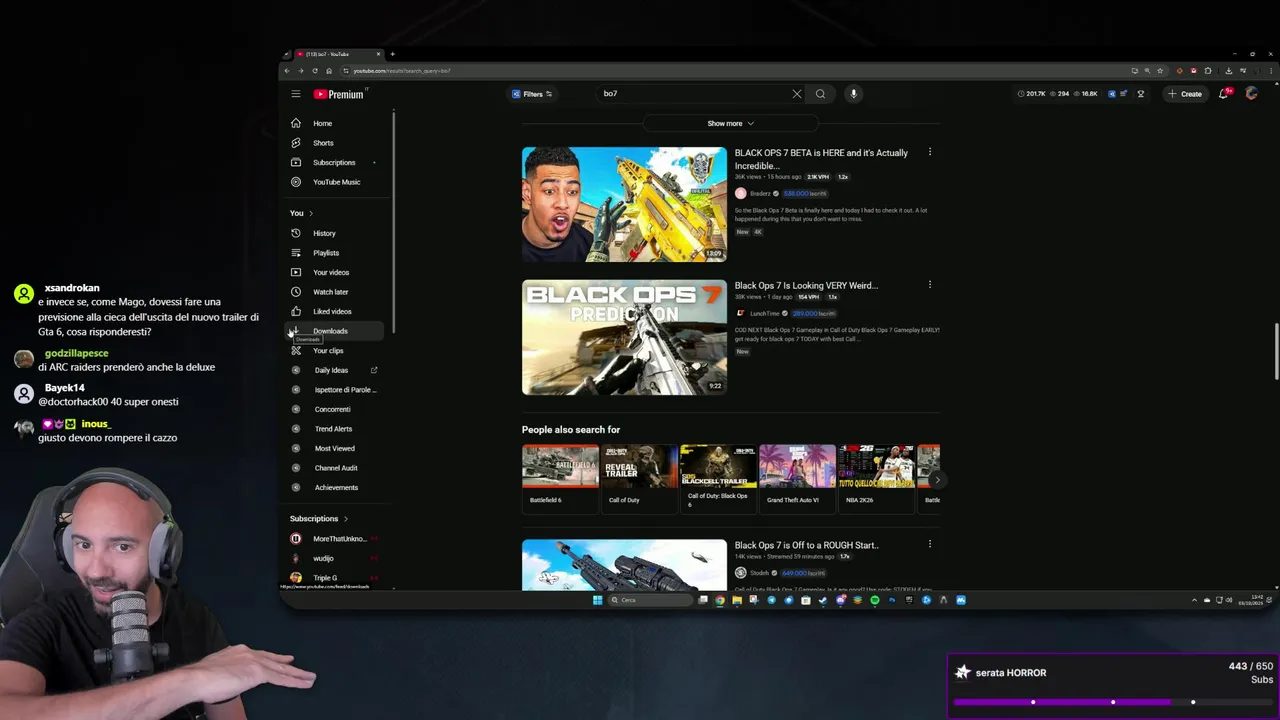Open Achievements sidebar entry
This screenshot has width=1280, height=720.
[x=336, y=488]
